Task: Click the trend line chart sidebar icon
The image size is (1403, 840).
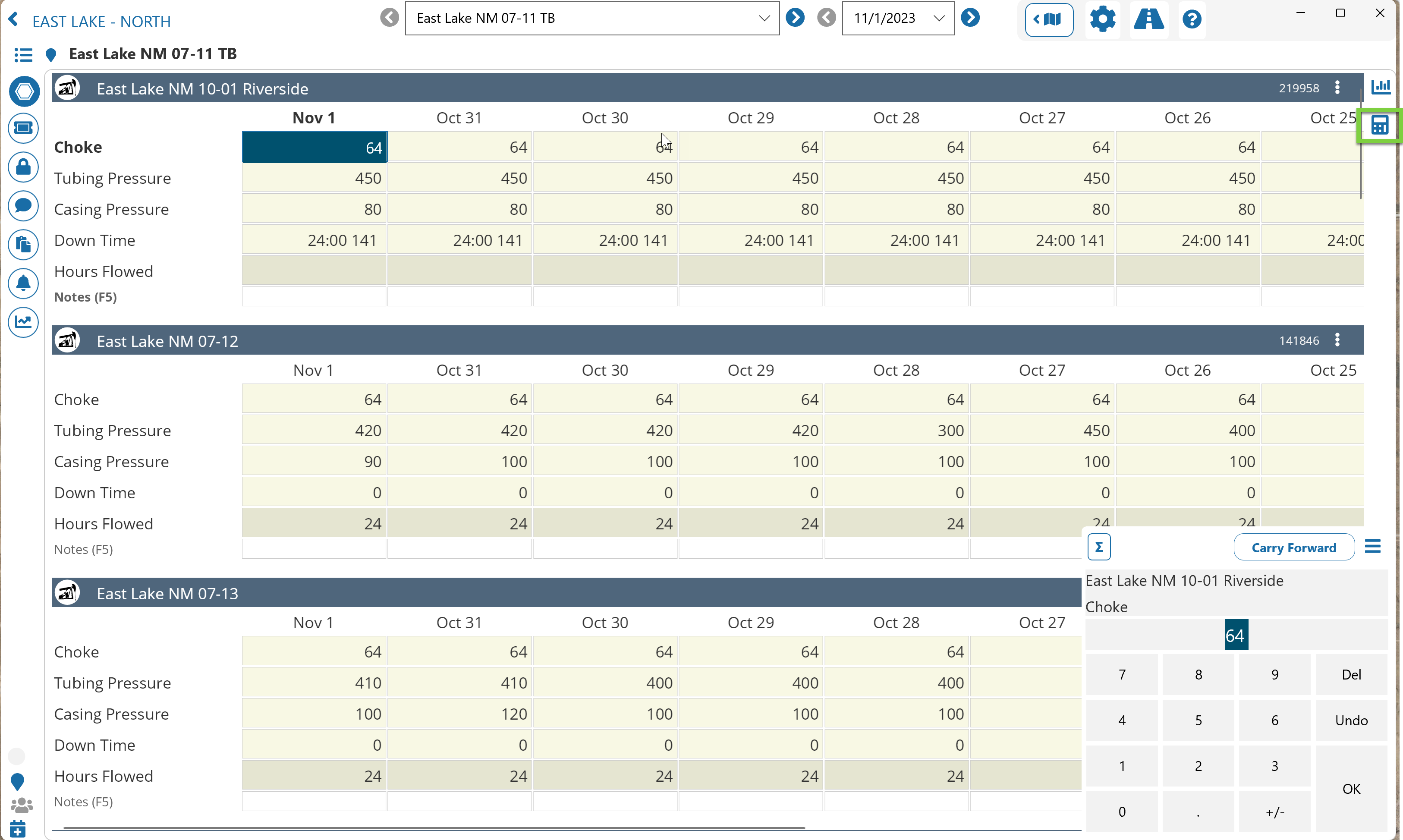Action: click(23, 321)
